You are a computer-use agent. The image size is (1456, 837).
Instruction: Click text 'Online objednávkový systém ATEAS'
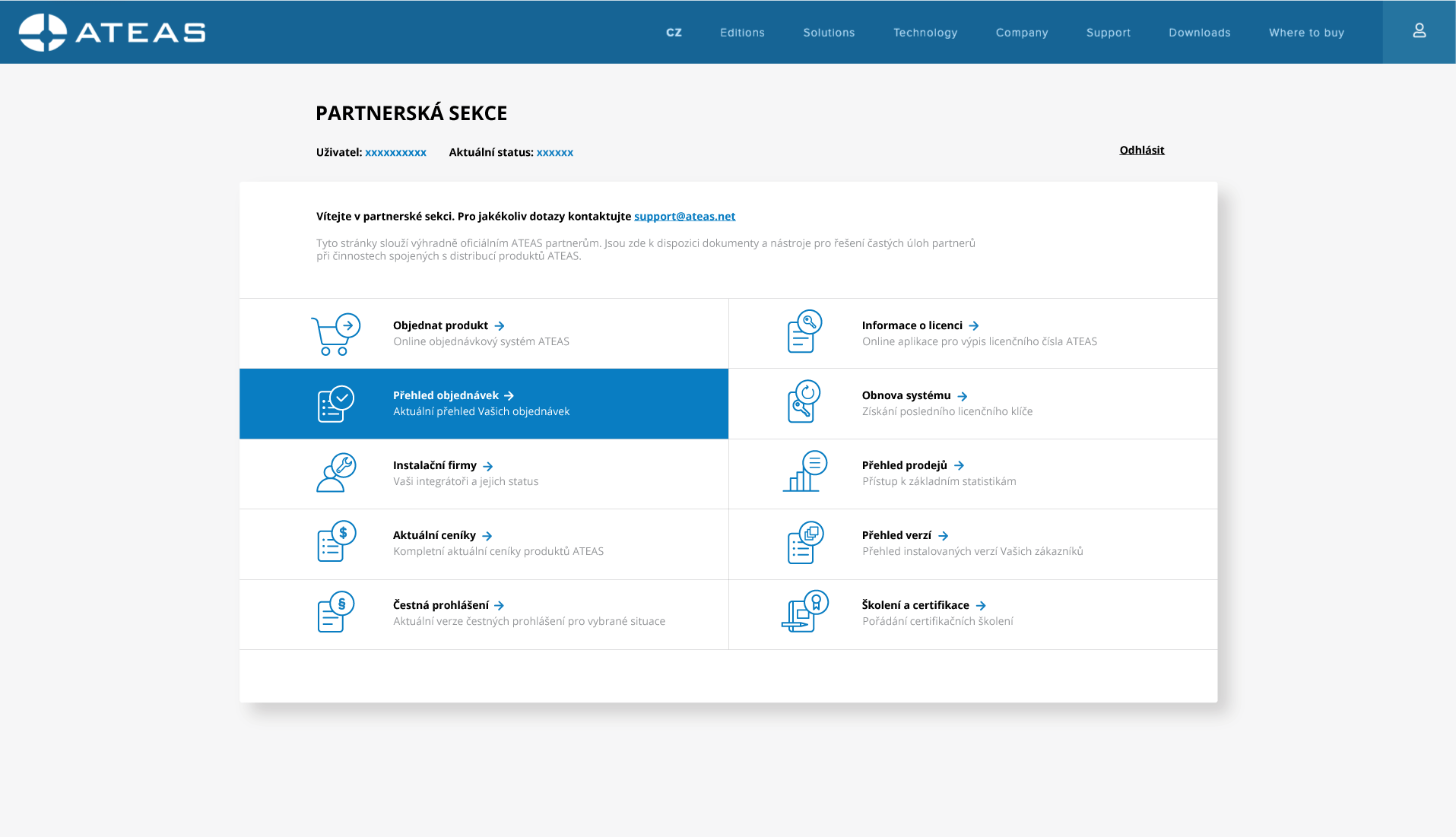point(481,341)
